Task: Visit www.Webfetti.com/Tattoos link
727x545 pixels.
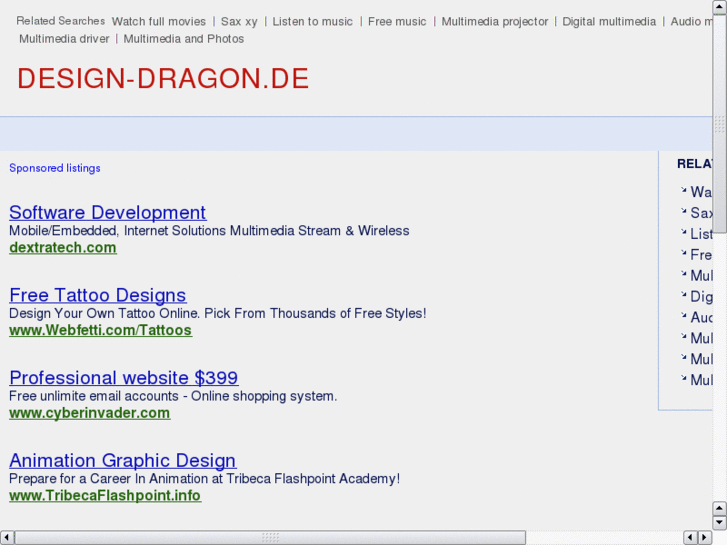Action: click(101, 330)
